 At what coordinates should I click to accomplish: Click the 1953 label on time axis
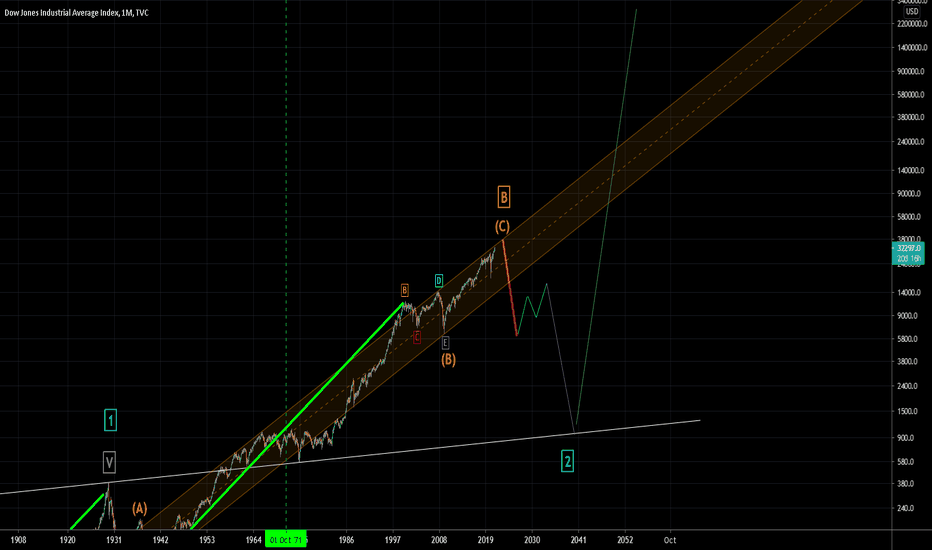tap(207, 540)
